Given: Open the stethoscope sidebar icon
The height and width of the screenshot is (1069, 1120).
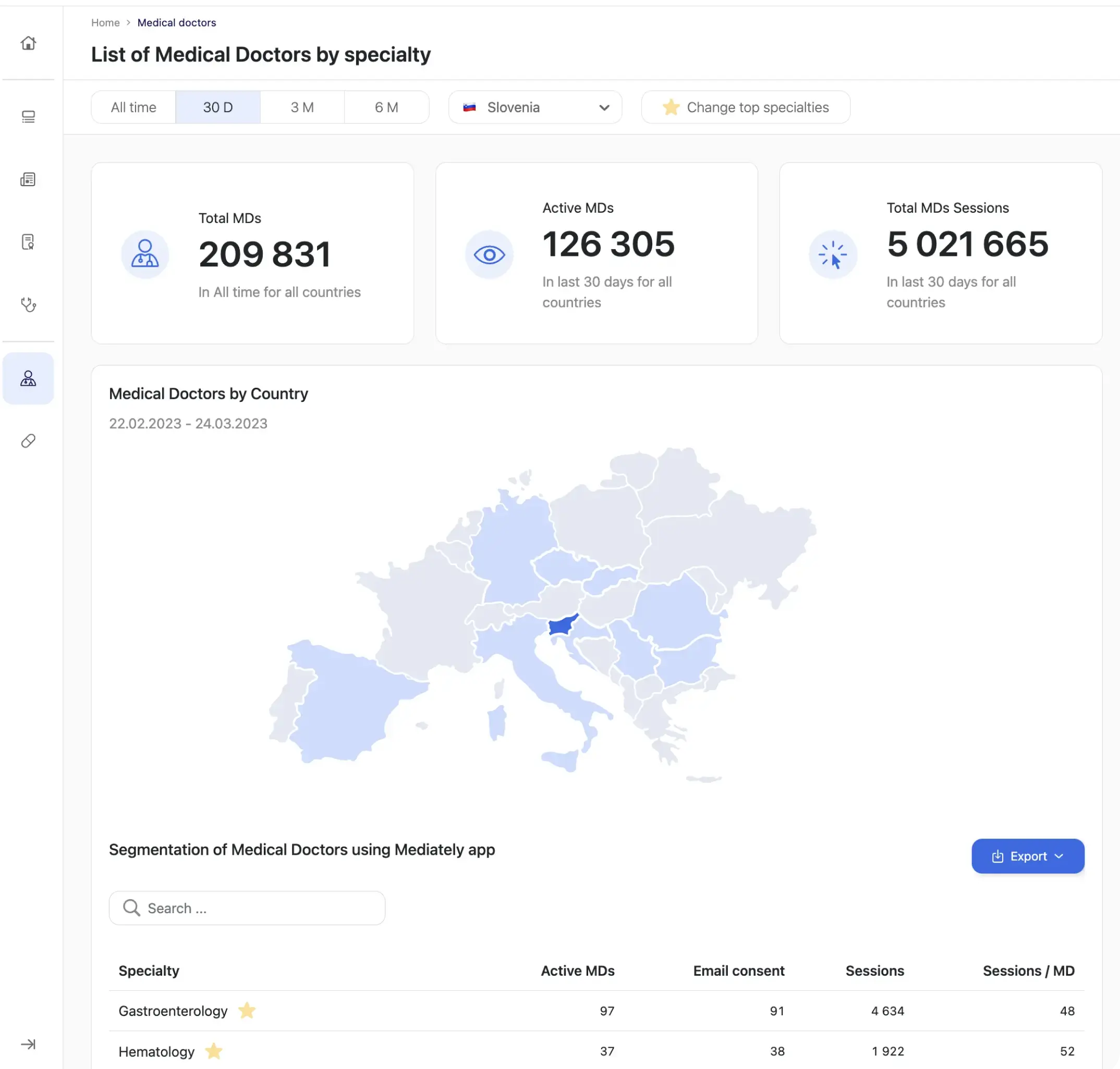Looking at the screenshot, I should point(28,305).
